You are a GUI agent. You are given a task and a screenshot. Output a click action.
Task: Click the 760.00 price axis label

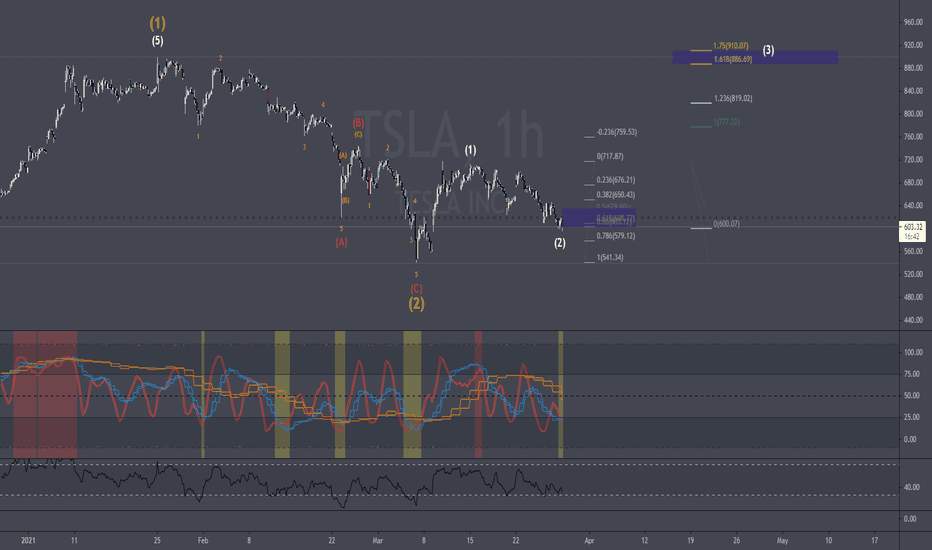(913, 137)
